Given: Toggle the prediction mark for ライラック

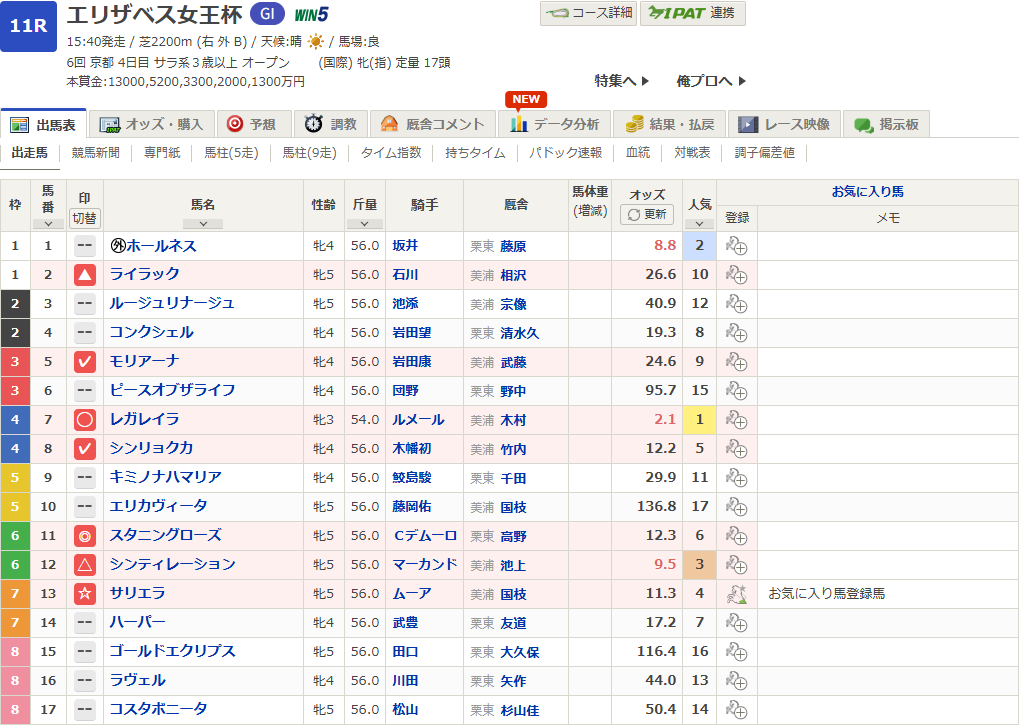Looking at the screenshot, I should [85, 275].
